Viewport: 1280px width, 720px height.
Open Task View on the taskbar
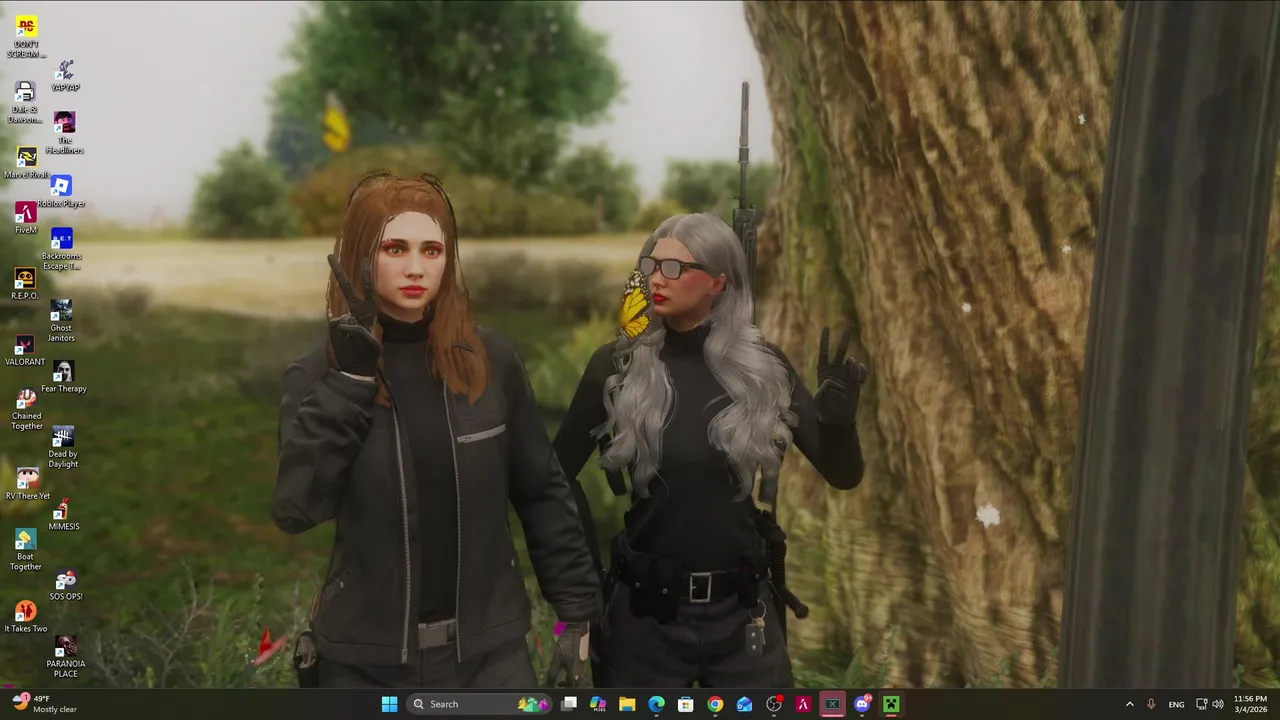click(569, 704)
